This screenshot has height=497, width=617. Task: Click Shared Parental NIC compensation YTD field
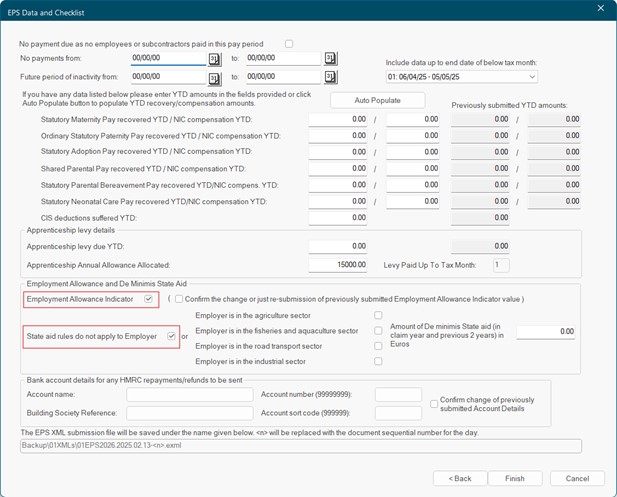pyautogui.click(x=412, y=168)
